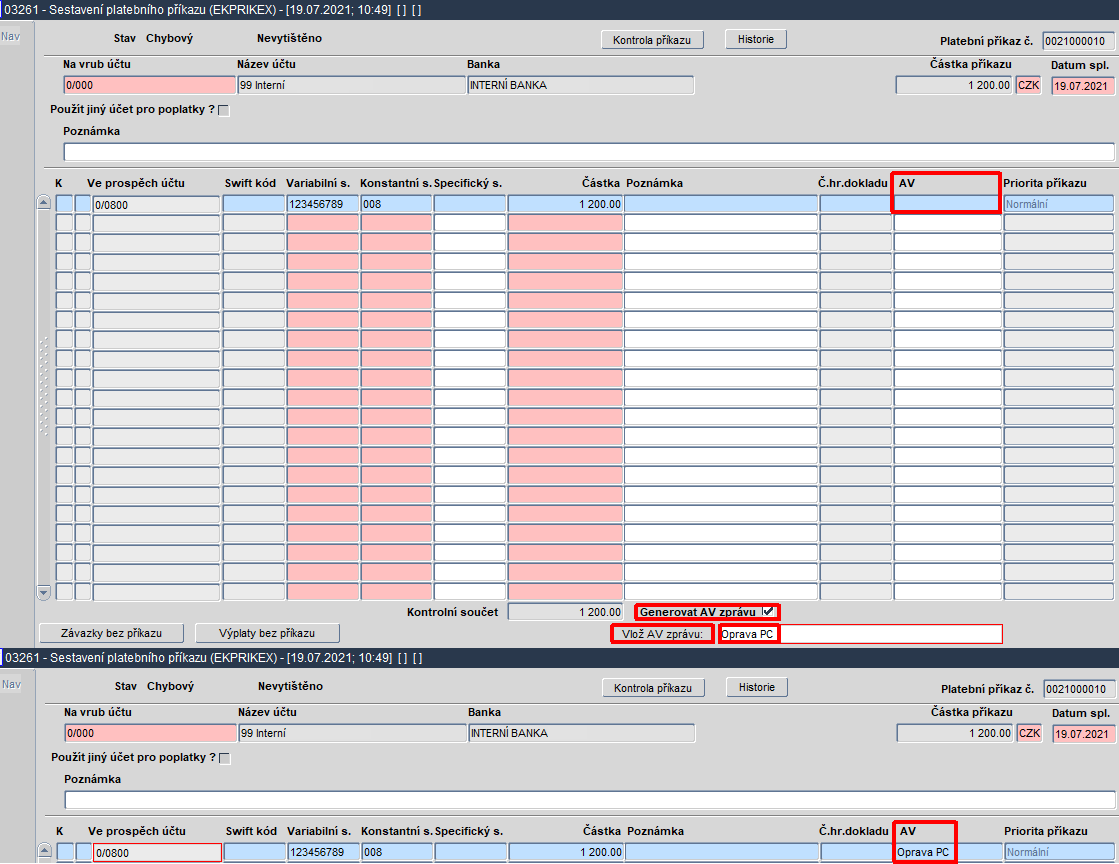Click the dotted scrollbar track of upper grid
This screenshot has width=1119, height=864.
coord(44,385)
